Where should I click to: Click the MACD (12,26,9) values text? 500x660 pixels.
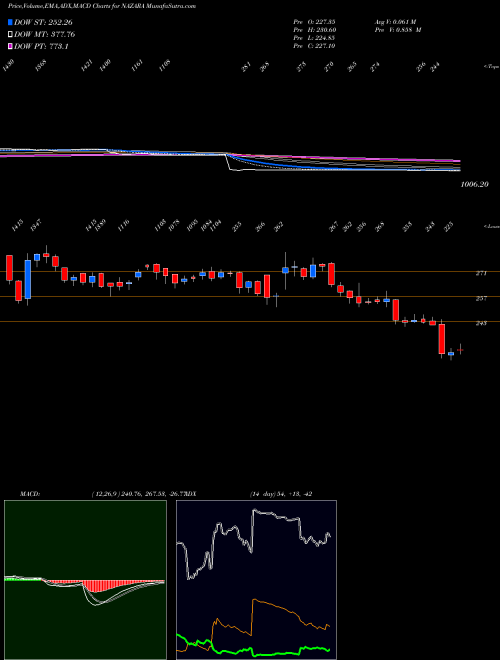pos(140,494)
